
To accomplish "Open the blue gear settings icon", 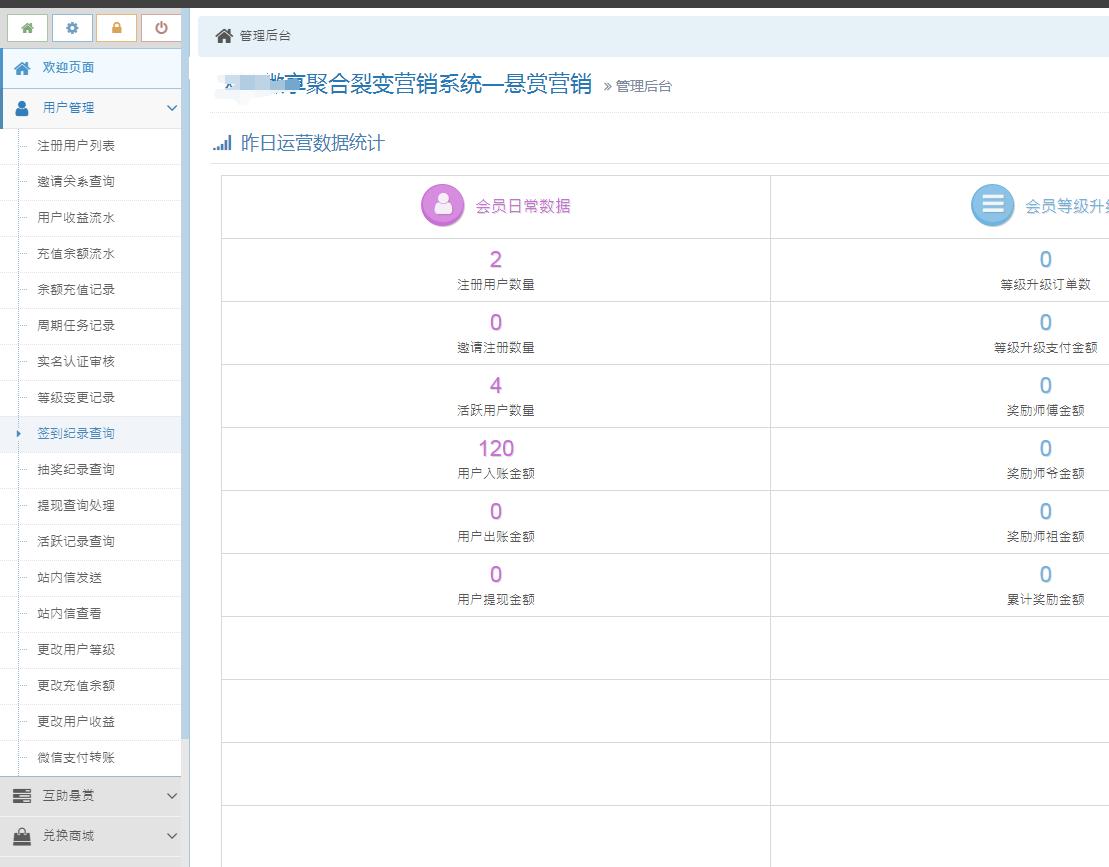I will pyautogui.click(x=72, y=28).
